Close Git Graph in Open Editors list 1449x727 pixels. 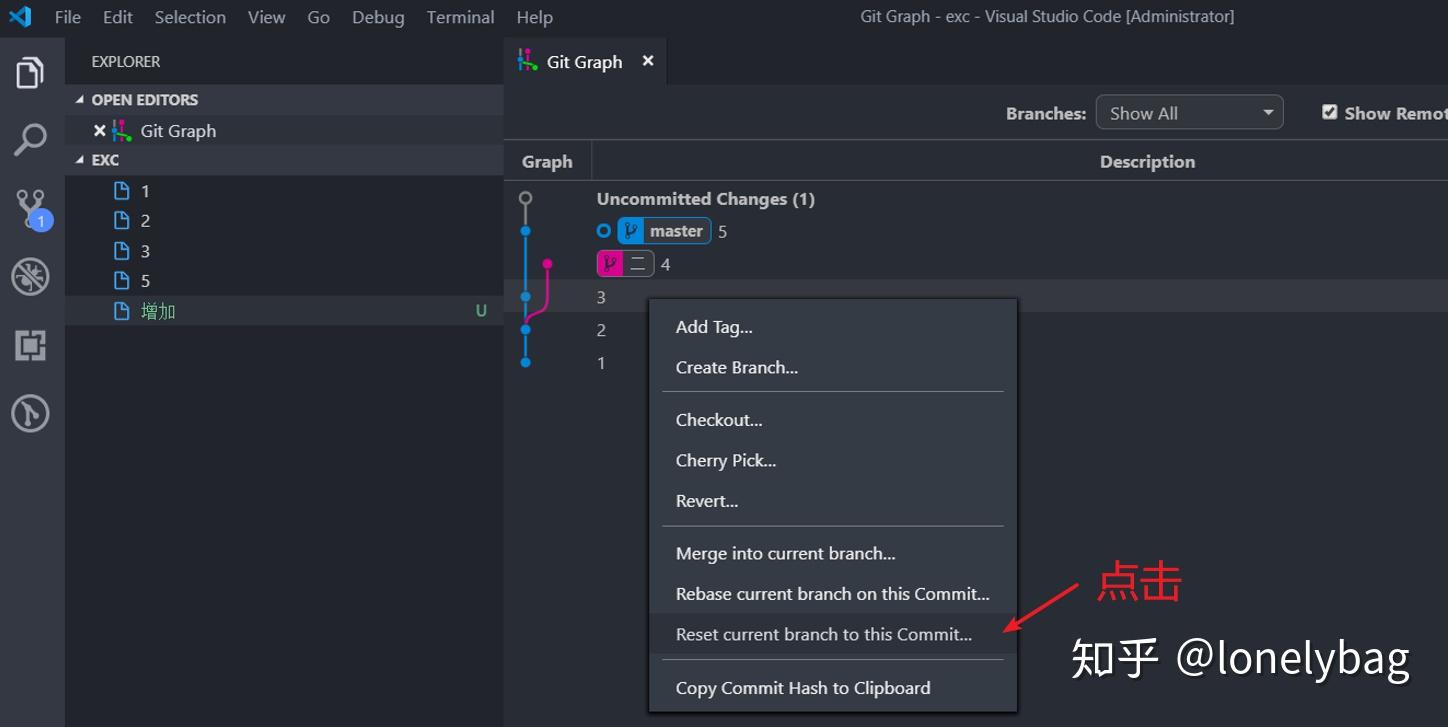[99, 130]
